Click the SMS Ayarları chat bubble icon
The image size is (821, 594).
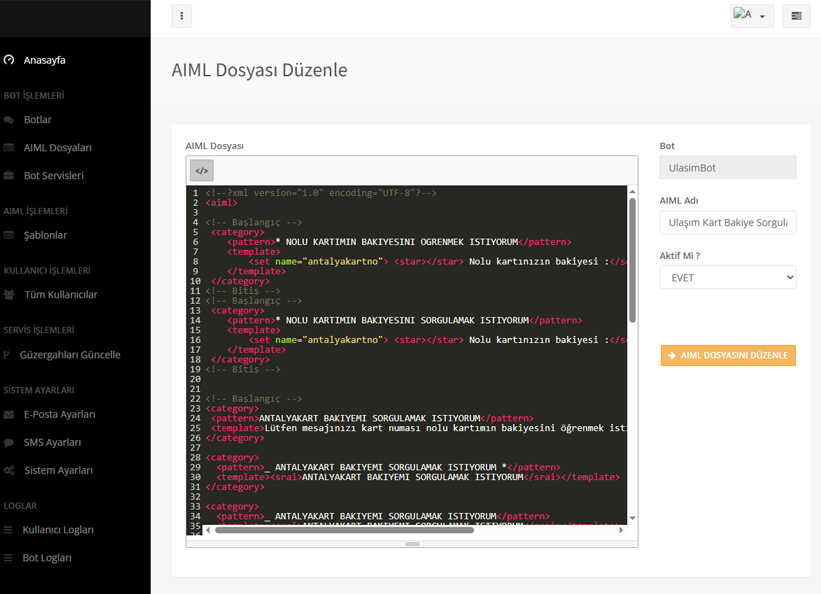[9, 443]
